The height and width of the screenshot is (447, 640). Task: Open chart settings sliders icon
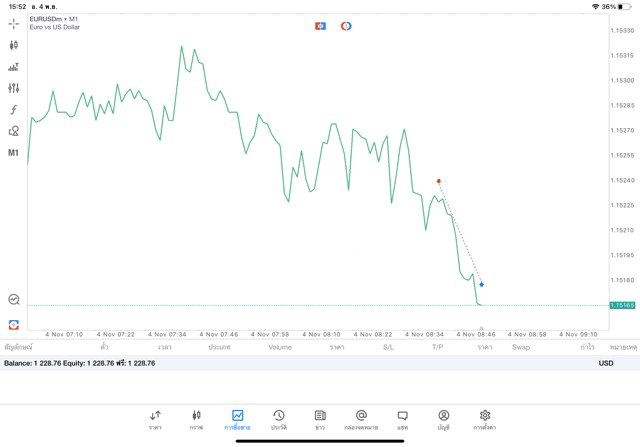coord(13,88)
